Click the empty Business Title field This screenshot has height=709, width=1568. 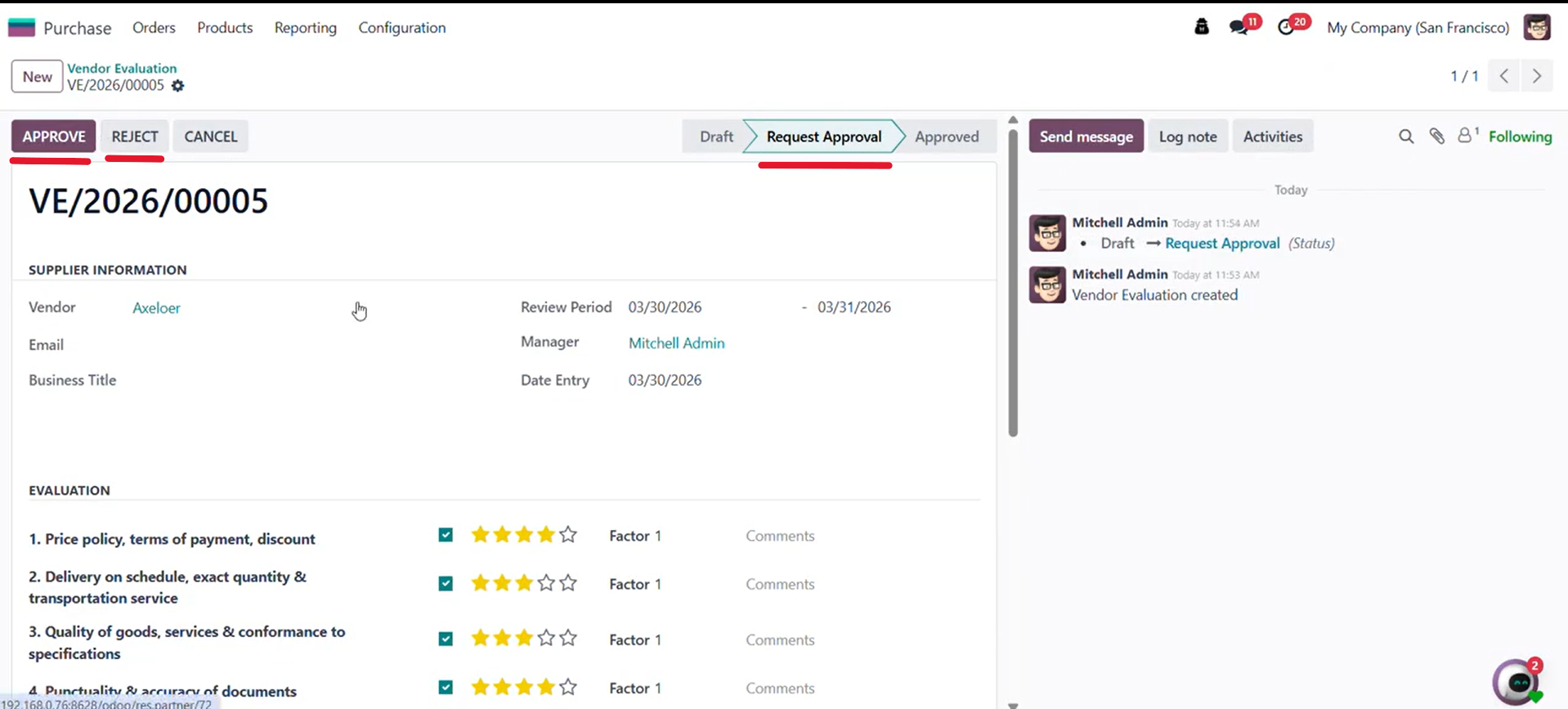click(311, 380)
